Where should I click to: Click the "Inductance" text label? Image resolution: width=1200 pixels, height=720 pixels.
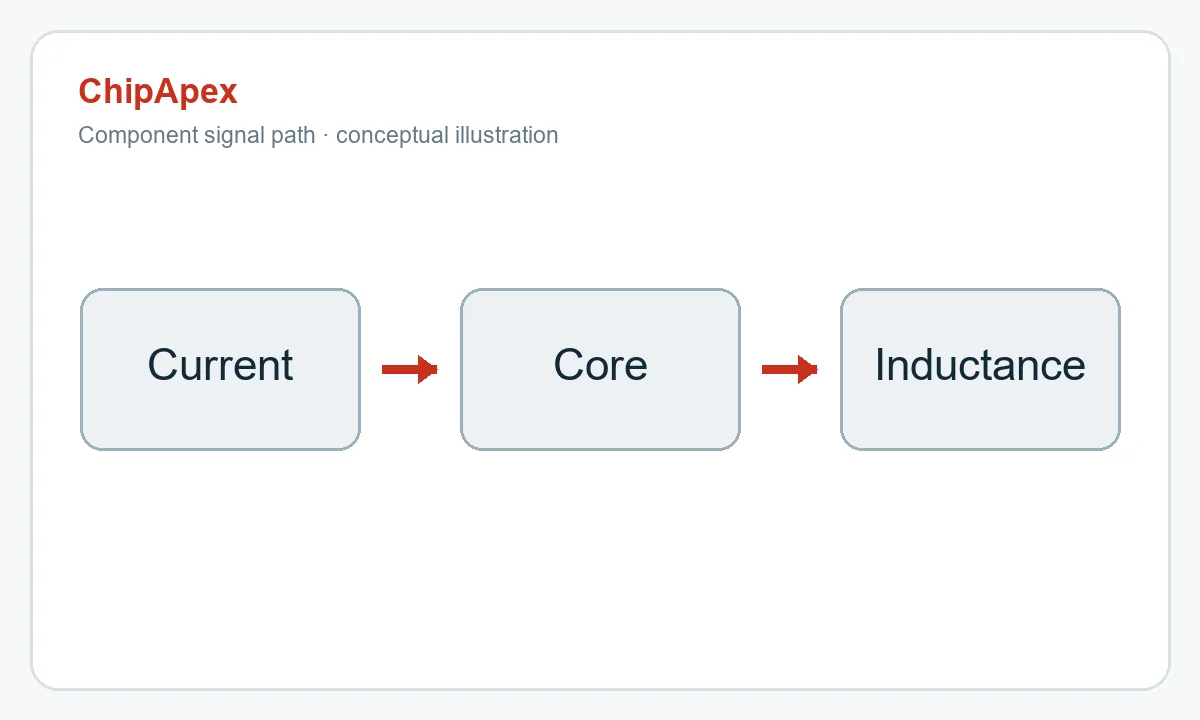[x=980, y=365]
